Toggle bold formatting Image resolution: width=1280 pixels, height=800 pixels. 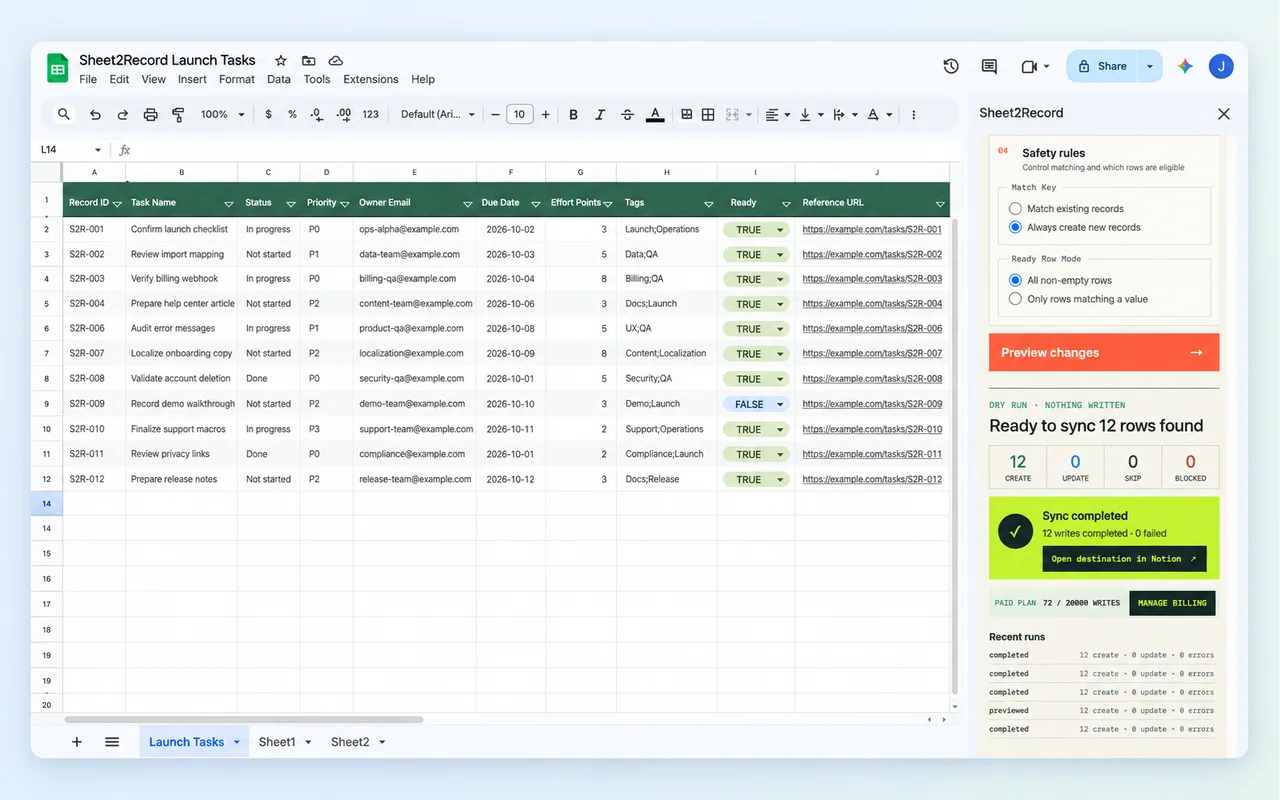(x=573, y=114)
